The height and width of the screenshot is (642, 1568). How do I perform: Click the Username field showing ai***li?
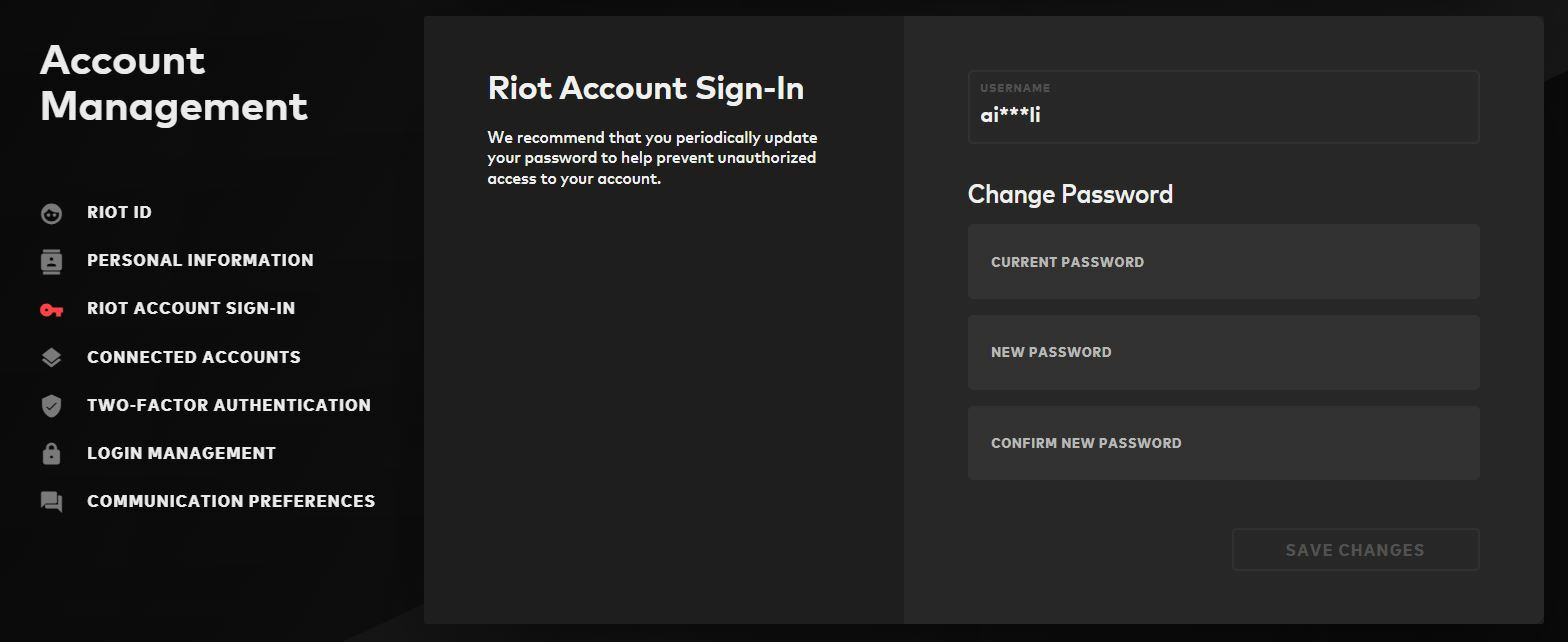1223,107
